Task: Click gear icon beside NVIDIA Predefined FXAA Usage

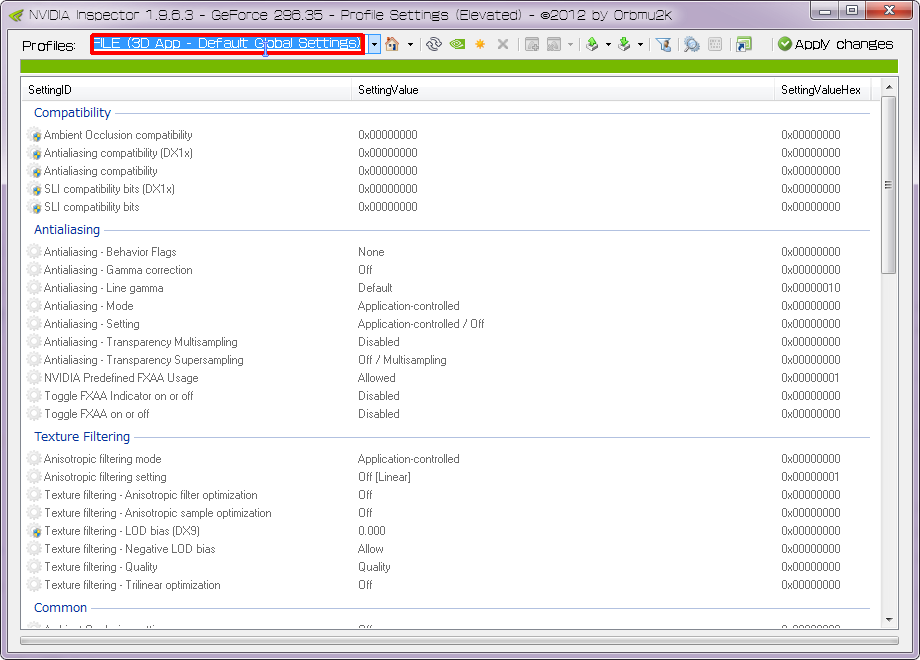Action: pyautogui.click(x=35, y=378)
